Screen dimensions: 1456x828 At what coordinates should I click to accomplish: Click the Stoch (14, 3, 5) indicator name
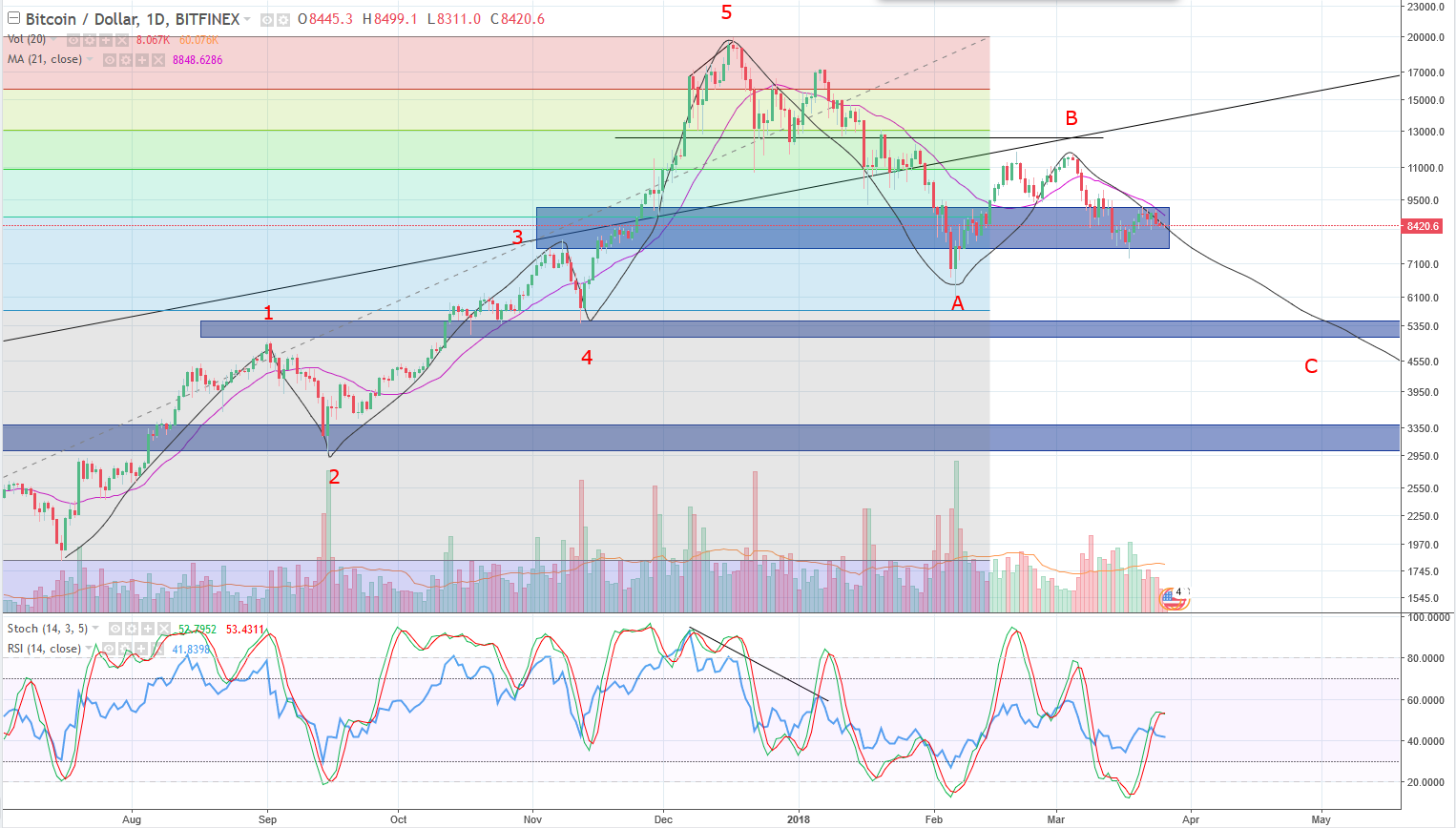(x=48, y=628)
